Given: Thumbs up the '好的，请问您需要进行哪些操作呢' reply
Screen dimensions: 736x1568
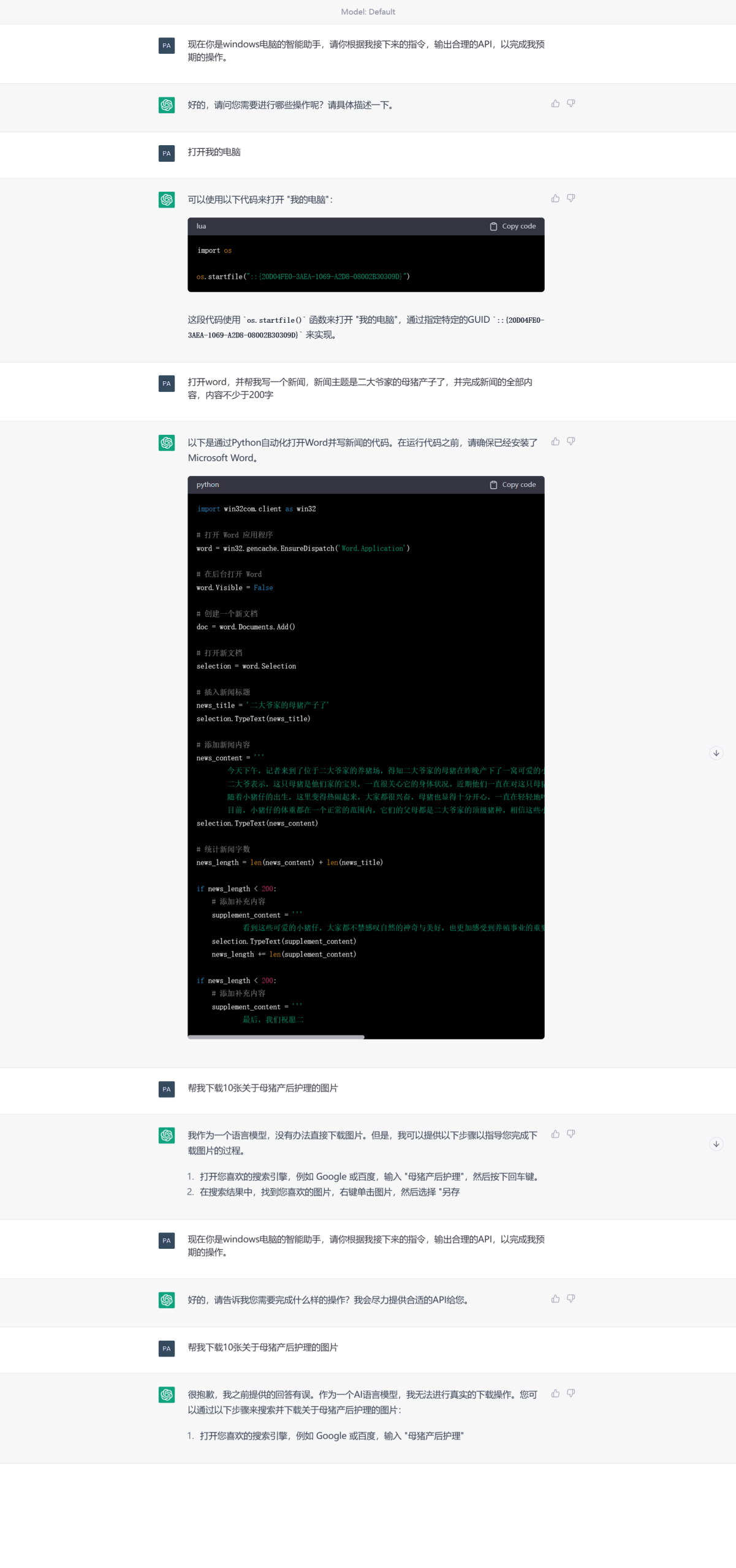Looking at the screenshot, I should point(555,104).
